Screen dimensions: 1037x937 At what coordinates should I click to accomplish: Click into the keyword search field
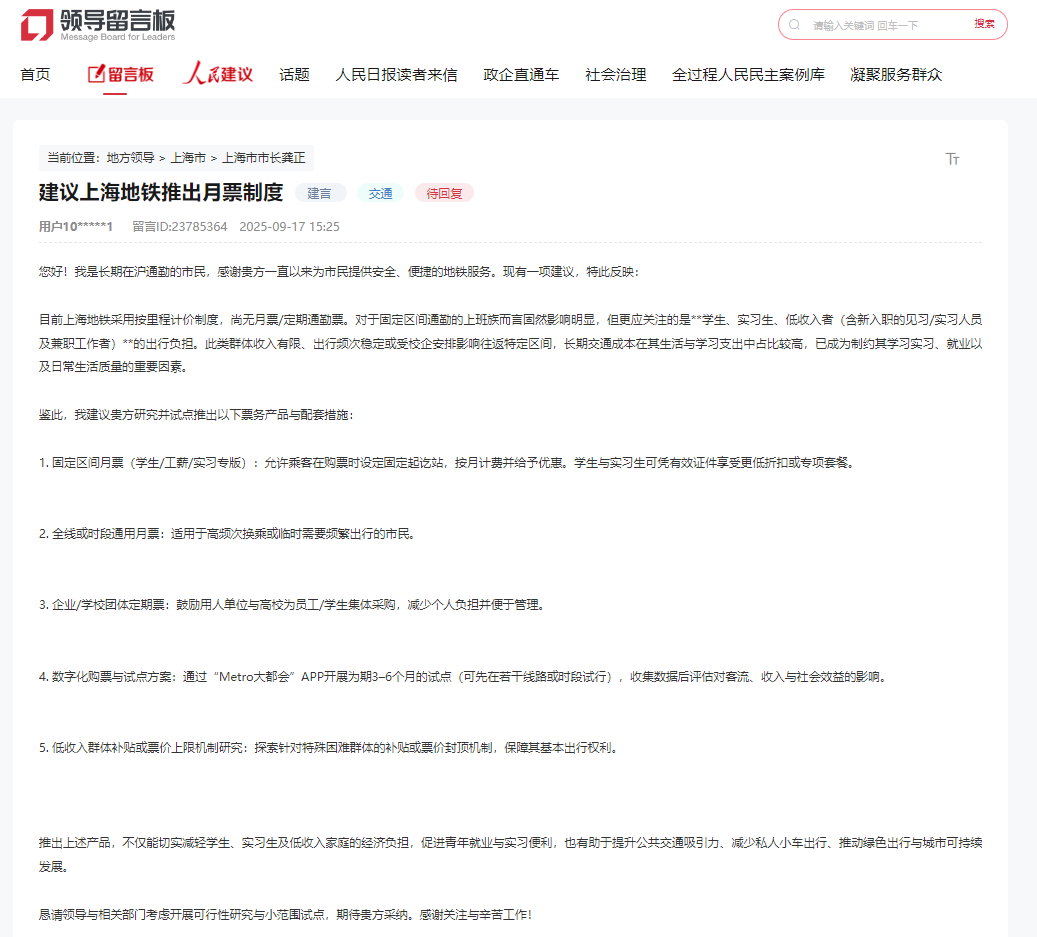880,24
